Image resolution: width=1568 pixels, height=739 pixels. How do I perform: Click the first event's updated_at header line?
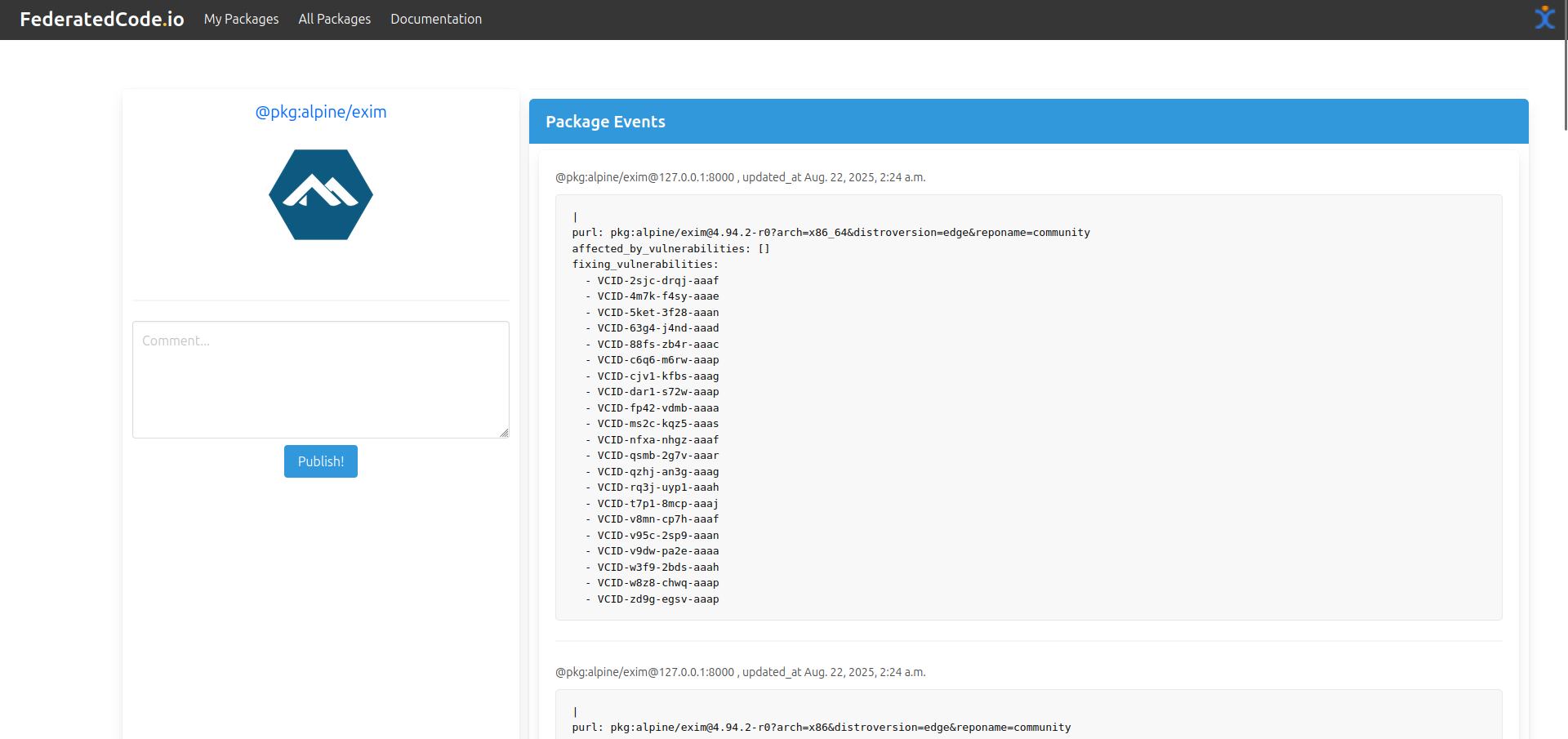point(741,177)
